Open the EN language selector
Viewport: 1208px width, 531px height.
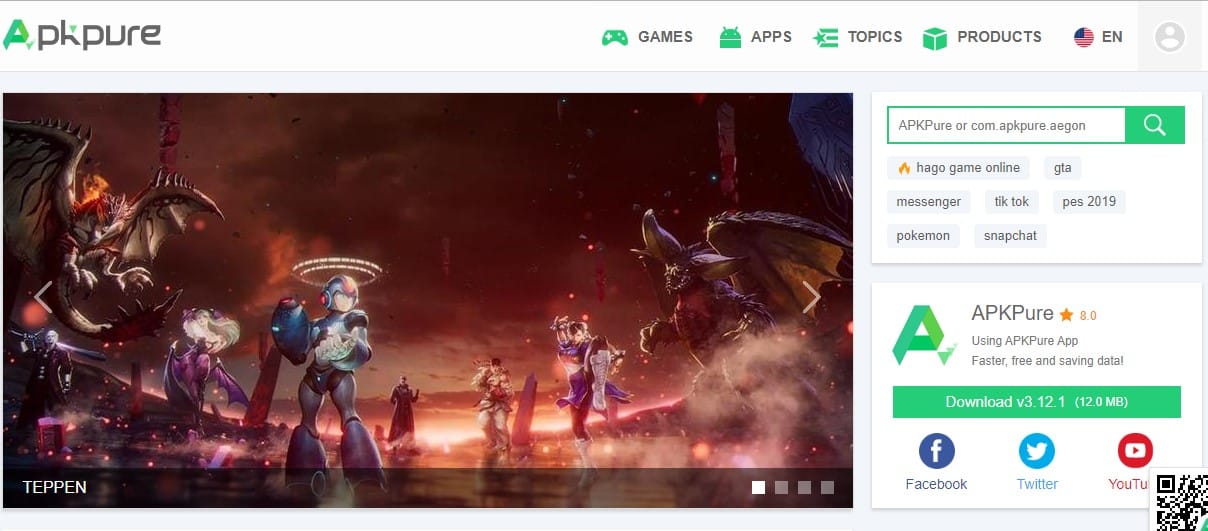pos(1112,37)
